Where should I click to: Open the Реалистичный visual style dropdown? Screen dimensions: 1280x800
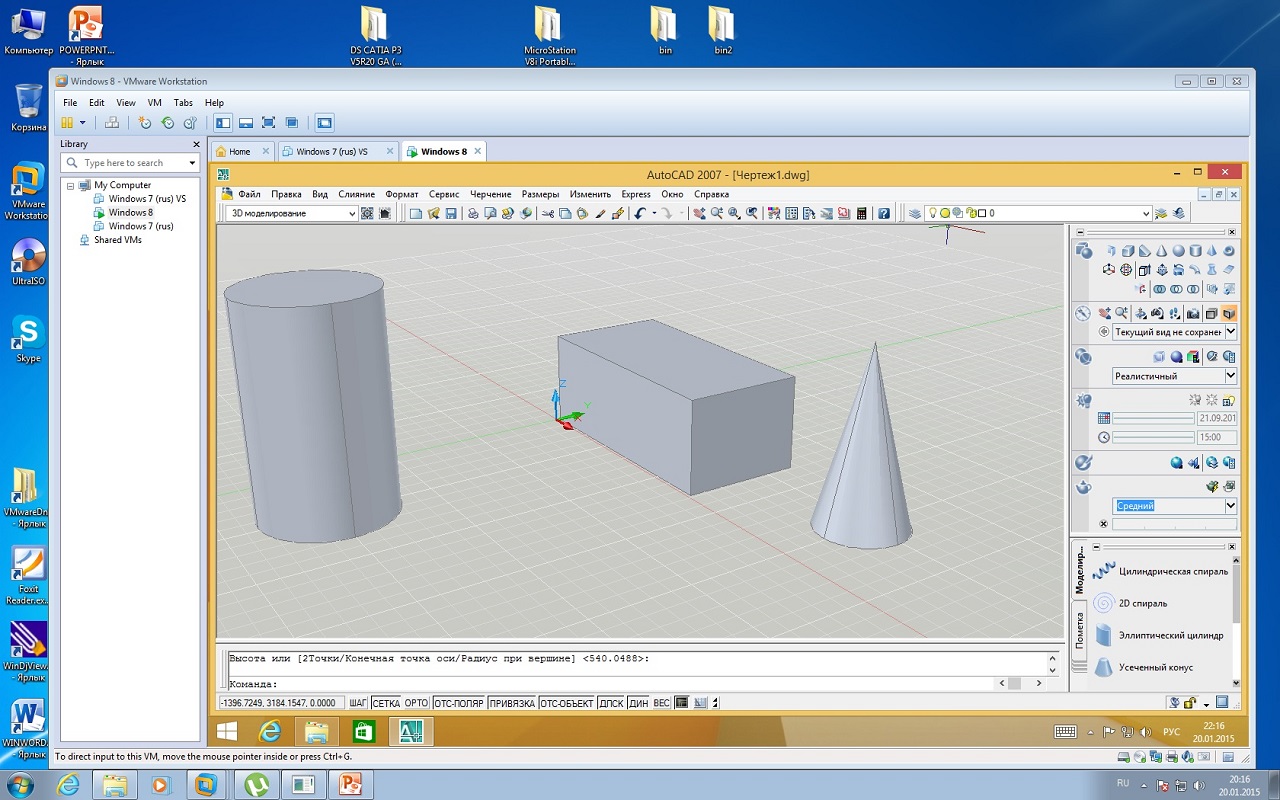pos(1230,376)
